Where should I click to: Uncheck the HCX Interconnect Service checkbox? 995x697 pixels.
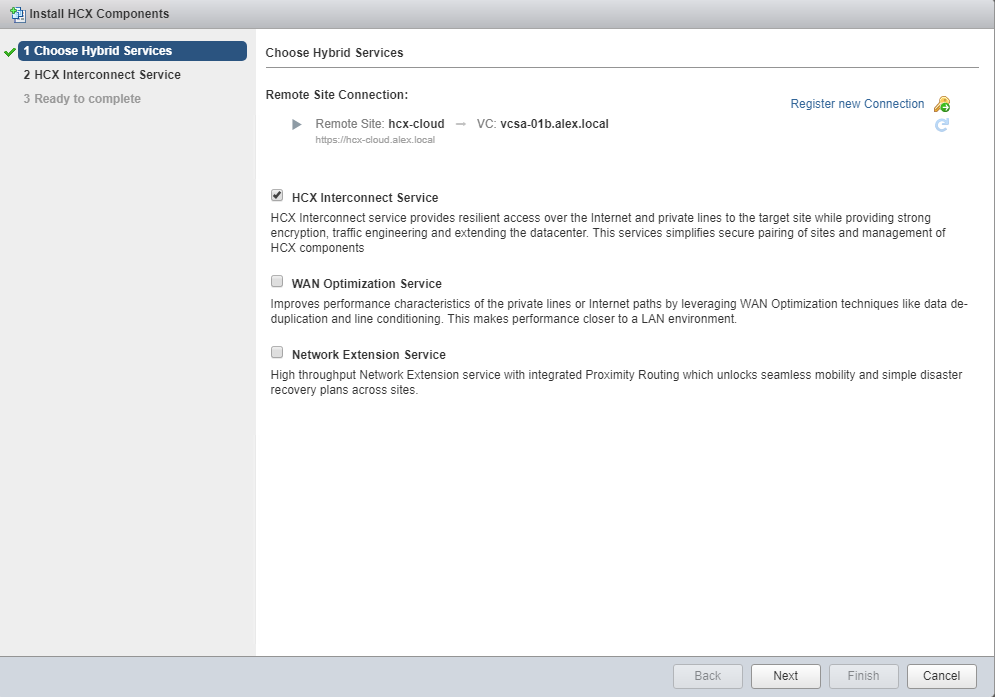click(x=277, y=195)
